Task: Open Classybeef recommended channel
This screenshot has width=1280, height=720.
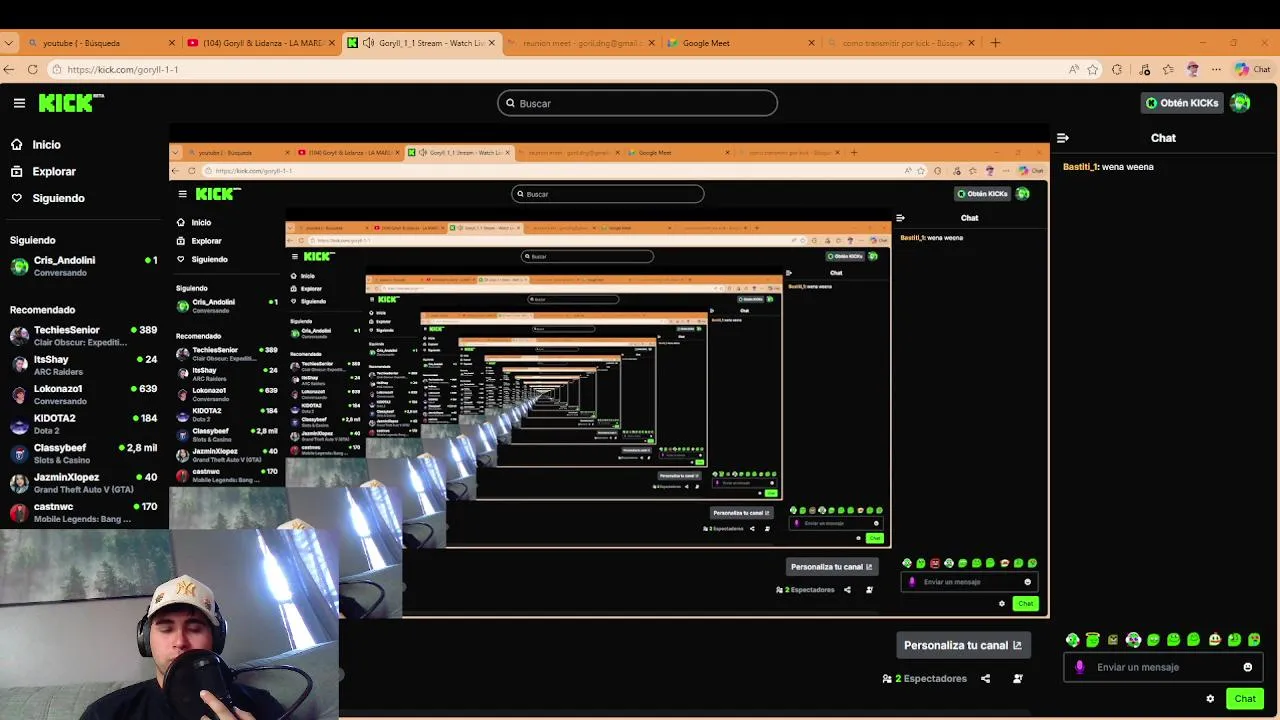Action: click(x=83, y=454)
